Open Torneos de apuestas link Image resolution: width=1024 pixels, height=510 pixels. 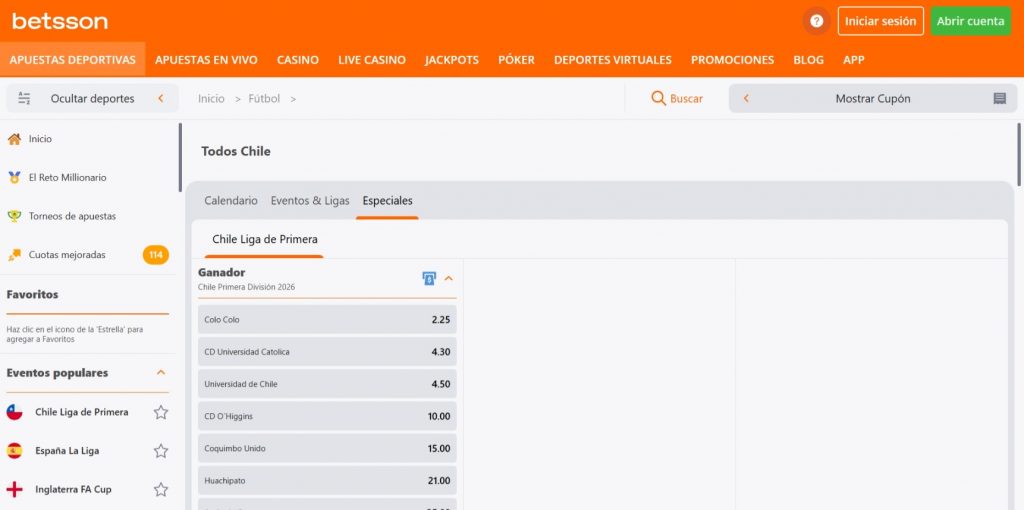(x=72, y=216)
